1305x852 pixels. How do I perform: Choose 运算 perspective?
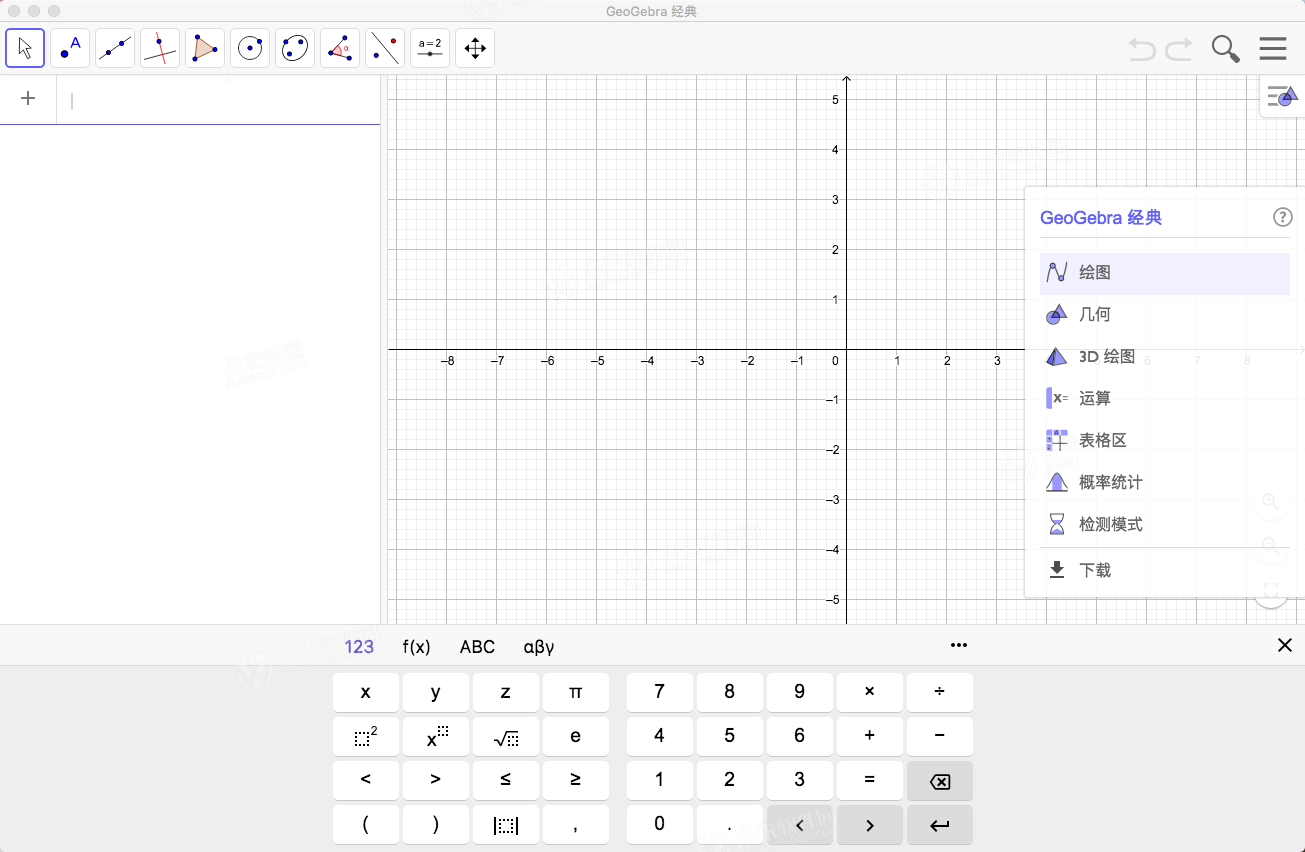(1165, 399)
